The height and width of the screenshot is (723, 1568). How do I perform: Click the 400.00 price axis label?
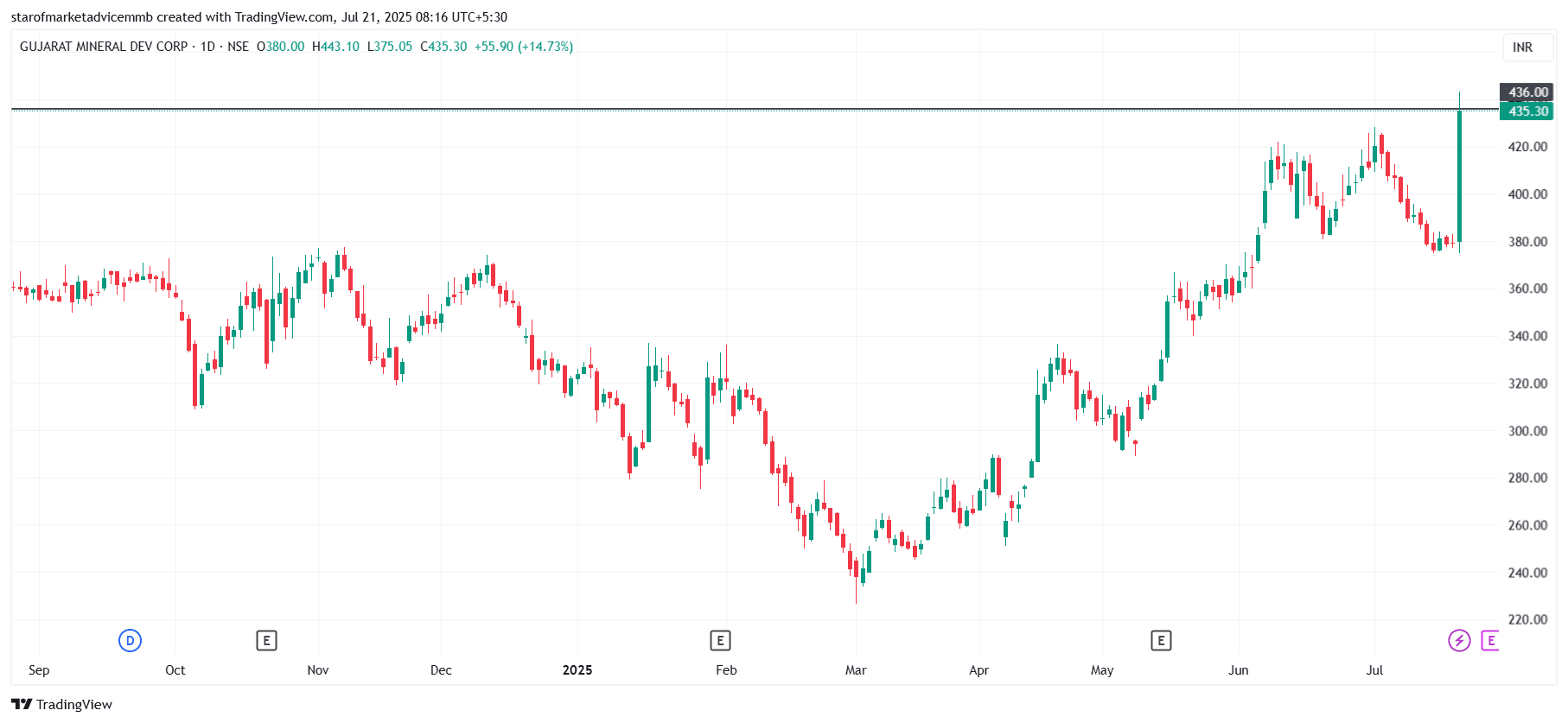[1527, 194]
